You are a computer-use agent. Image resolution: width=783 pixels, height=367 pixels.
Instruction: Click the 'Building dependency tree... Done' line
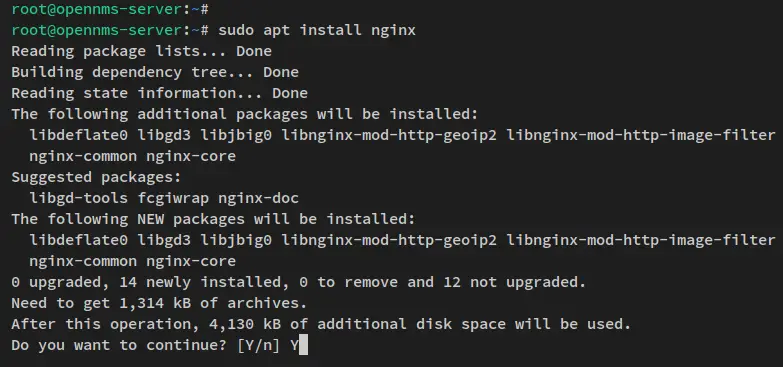(x=155, y=72)
